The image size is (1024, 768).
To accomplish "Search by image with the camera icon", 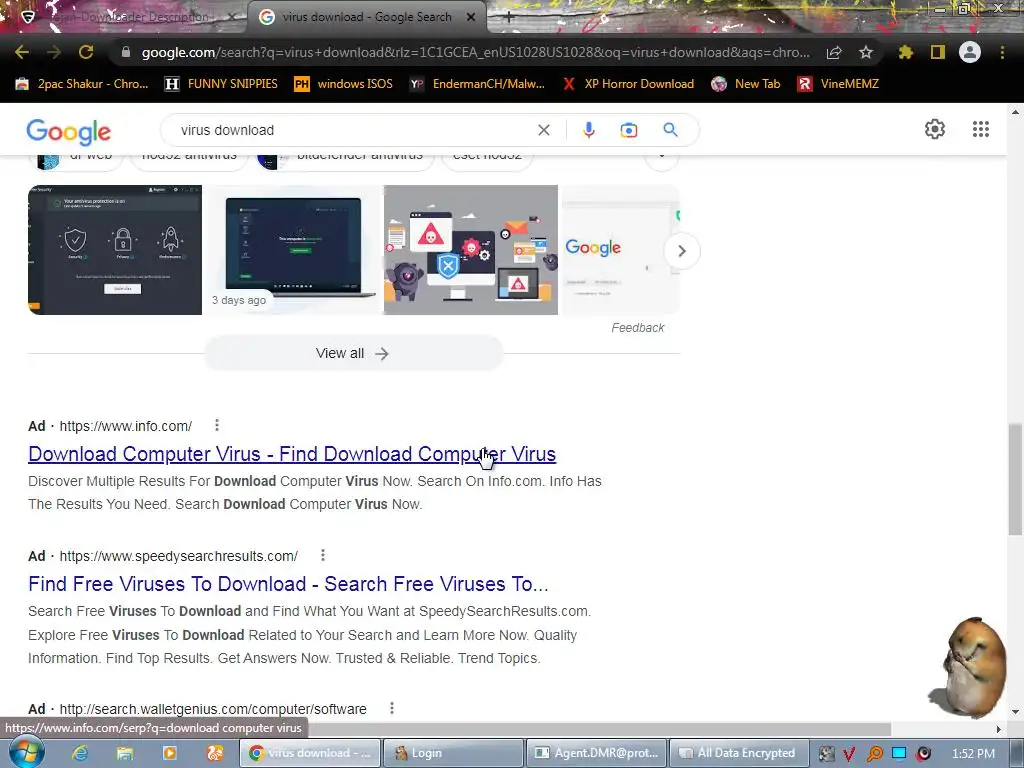I will click(629, 130).
